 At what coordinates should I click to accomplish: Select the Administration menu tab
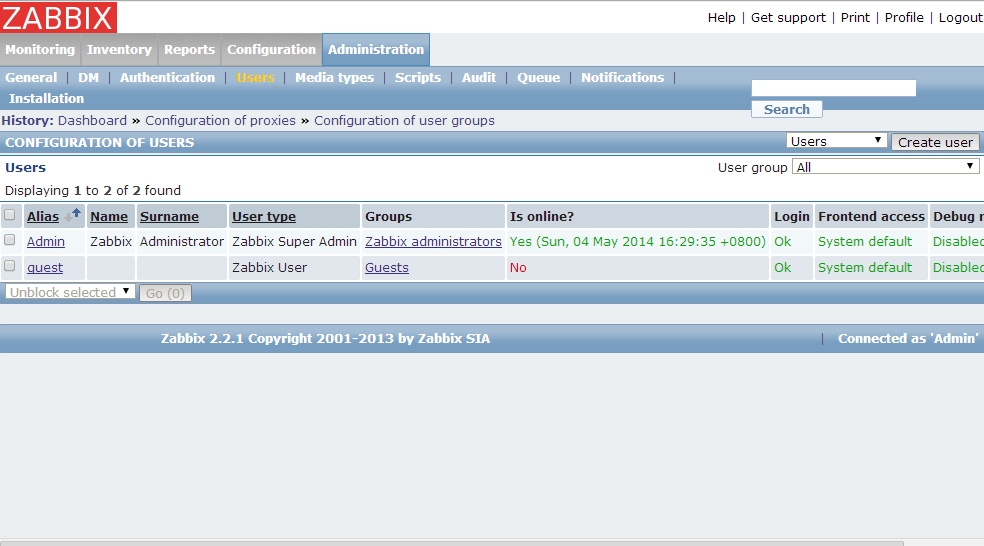376,50
